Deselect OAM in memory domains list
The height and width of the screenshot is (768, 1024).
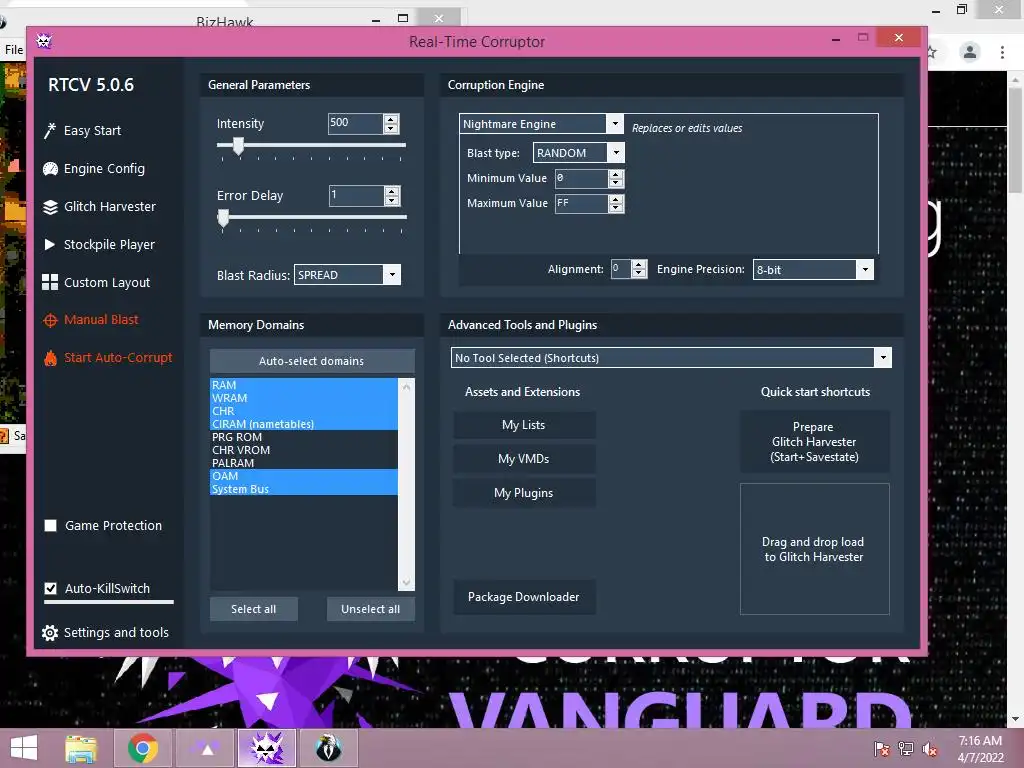pos(304,476)
